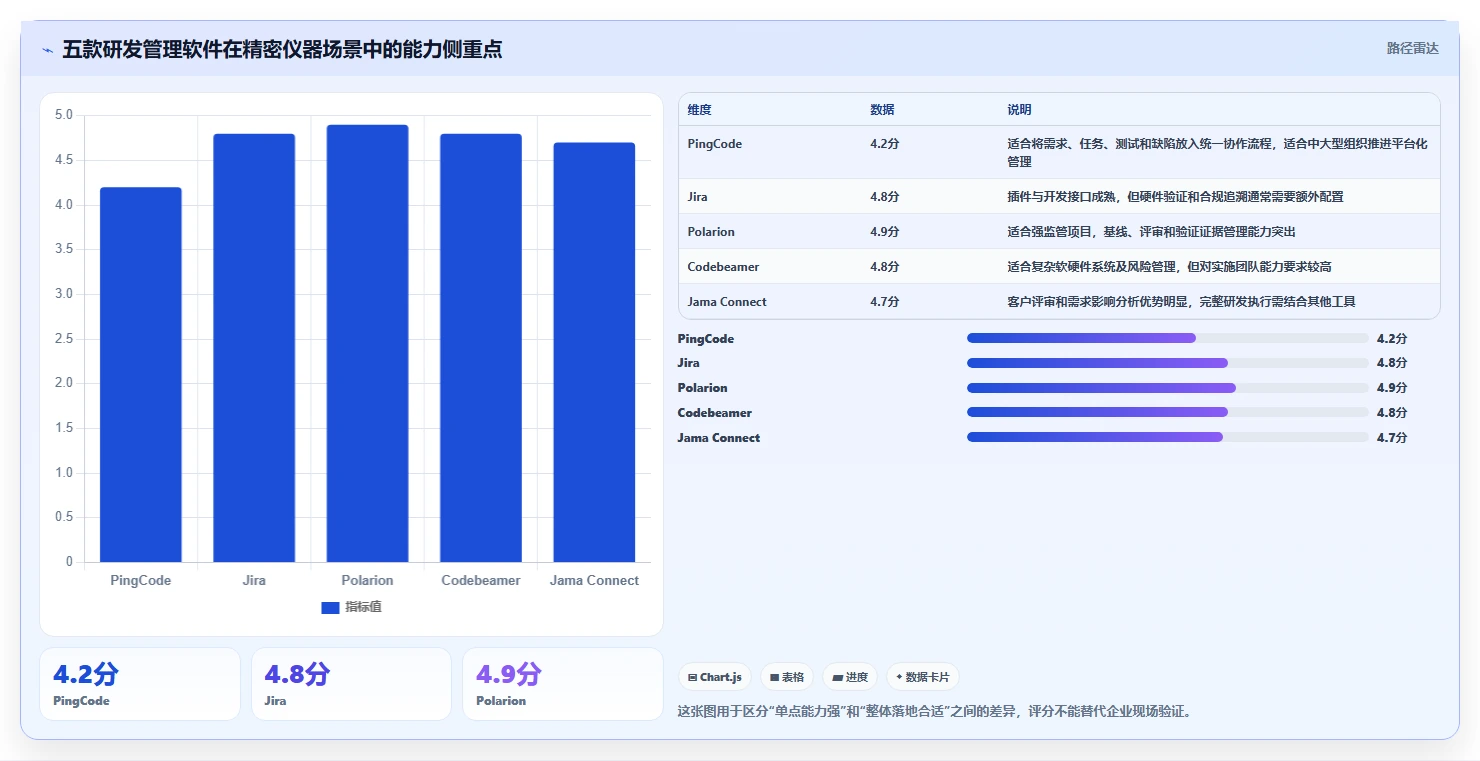Click the 4.9分 value beside the Polarion progress bar
This screenshot has height=761, width=1480.
pos(1392,388)
